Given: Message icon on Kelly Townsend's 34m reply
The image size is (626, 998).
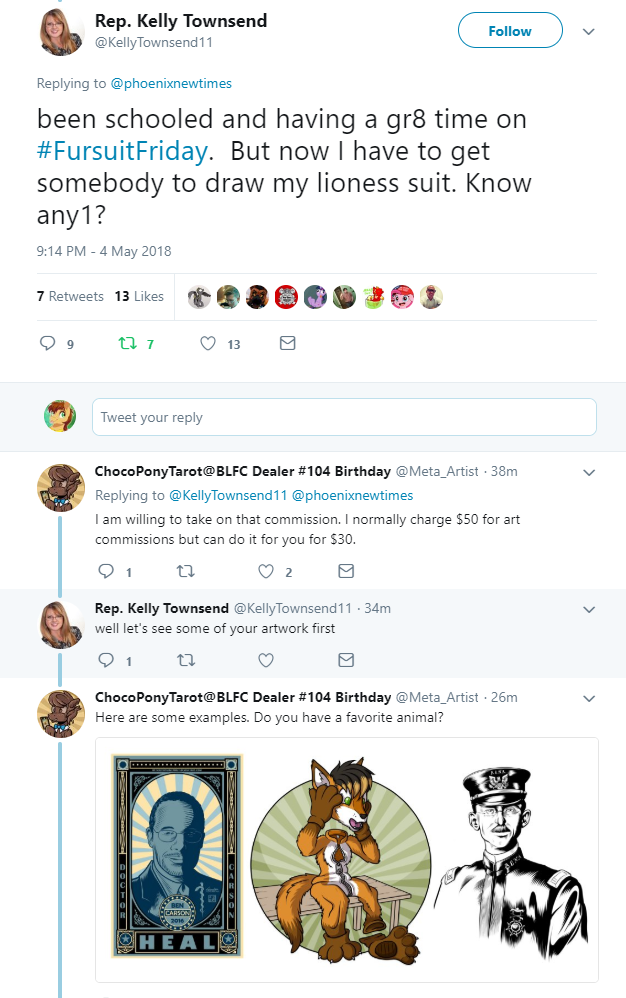Looking at the screenshot, I should click(345, 660).
